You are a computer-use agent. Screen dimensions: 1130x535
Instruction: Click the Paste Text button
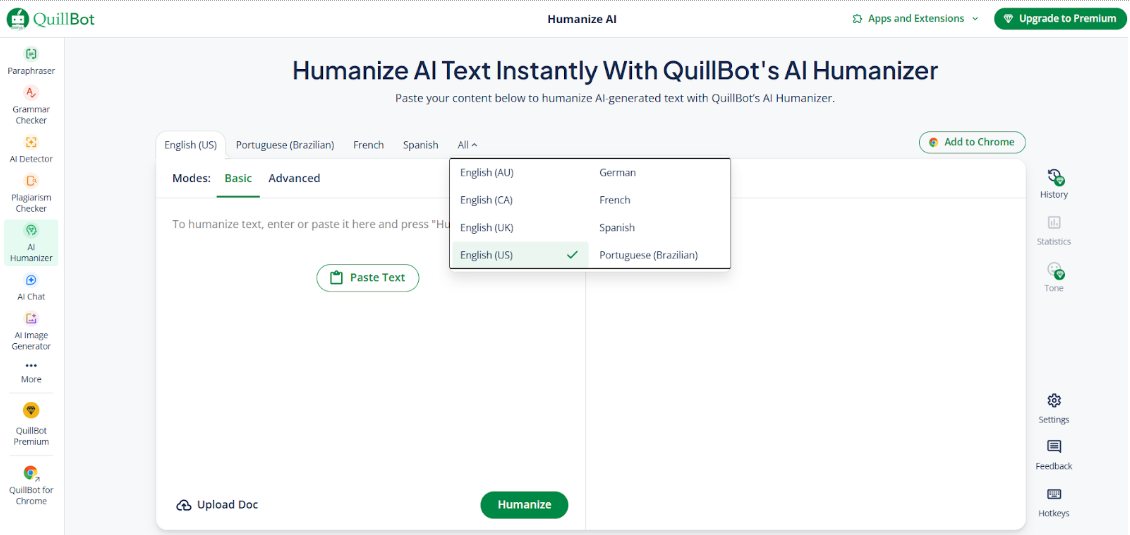pos(367,278)
